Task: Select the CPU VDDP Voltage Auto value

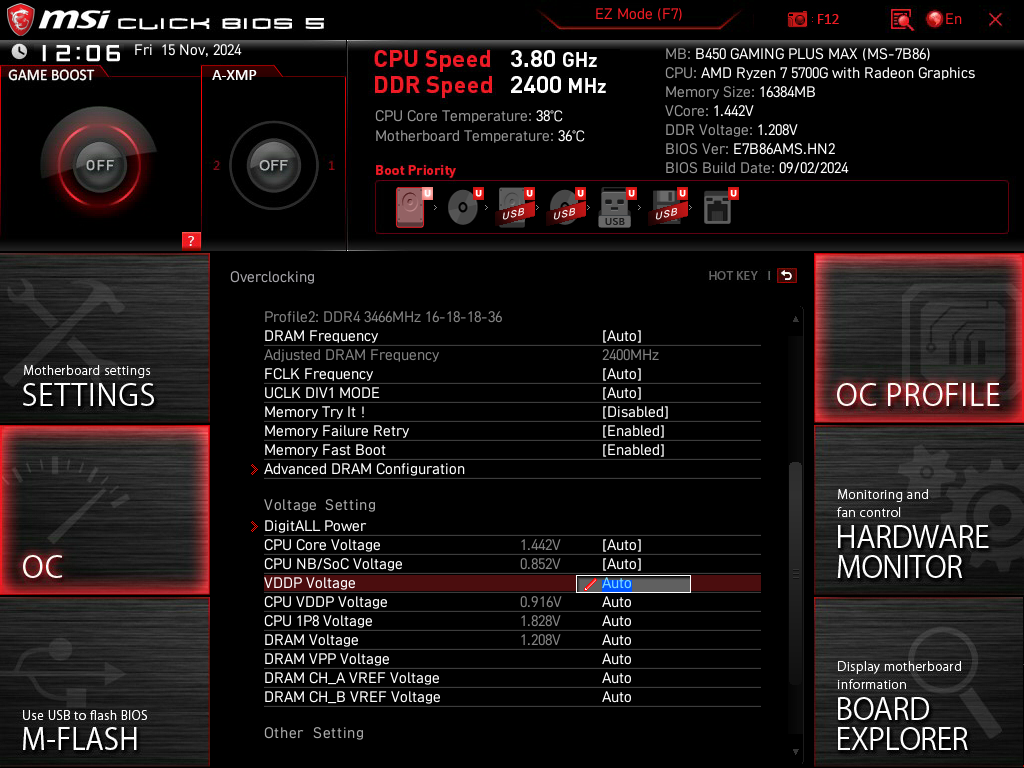Action: coord(616,601)
